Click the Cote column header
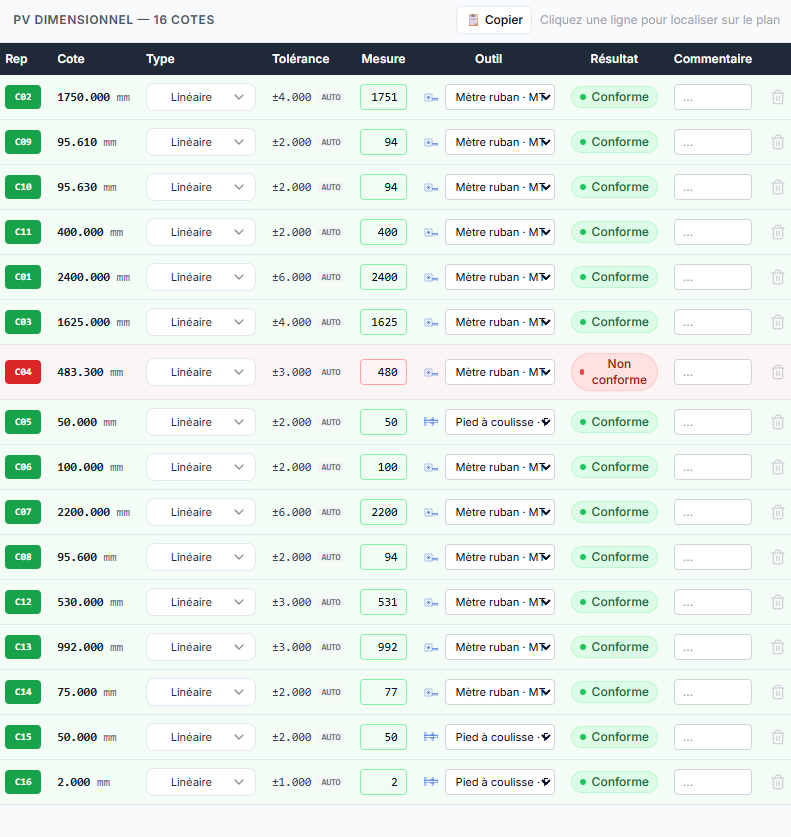Screen dimensions: 791x837 point(71,59)
